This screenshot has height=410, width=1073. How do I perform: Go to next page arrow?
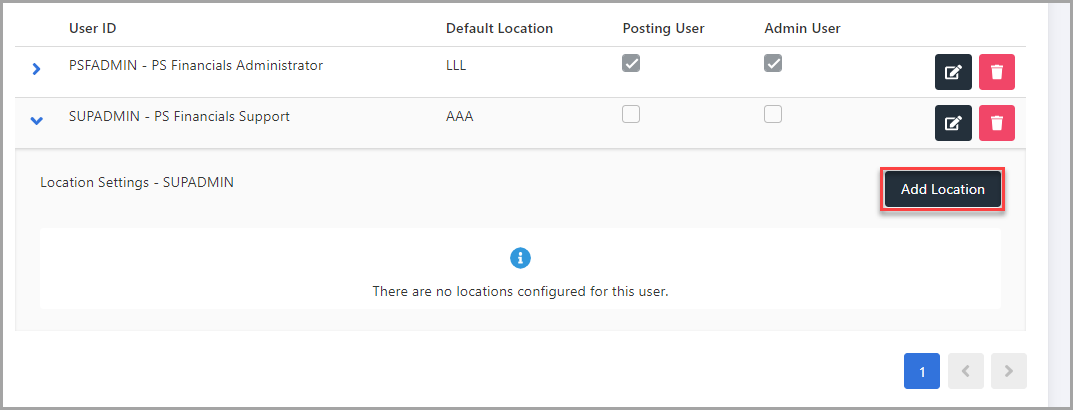(1009, 371)
